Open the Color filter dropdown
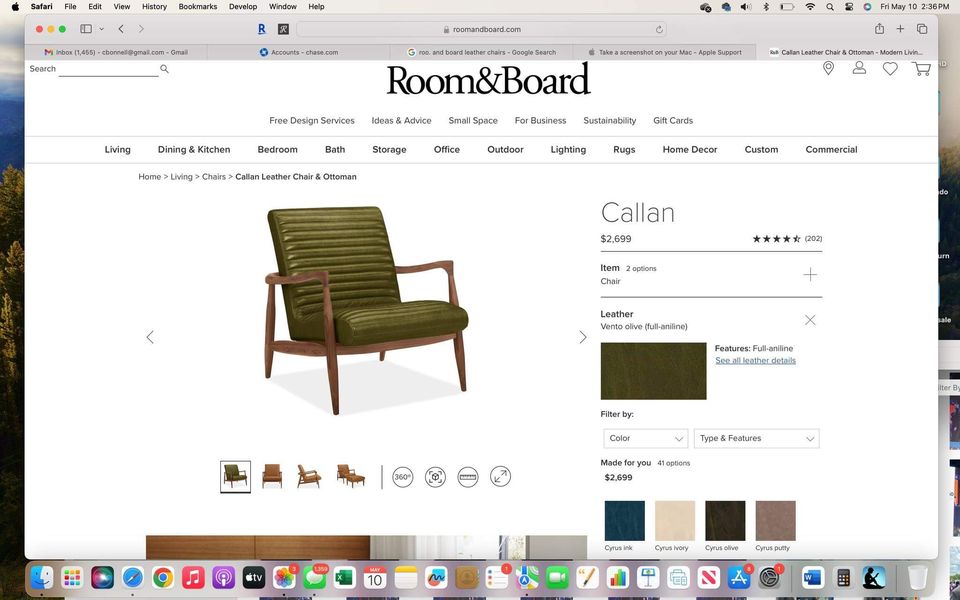Viewport: 960px width, 600px height. tap(646, 438)
